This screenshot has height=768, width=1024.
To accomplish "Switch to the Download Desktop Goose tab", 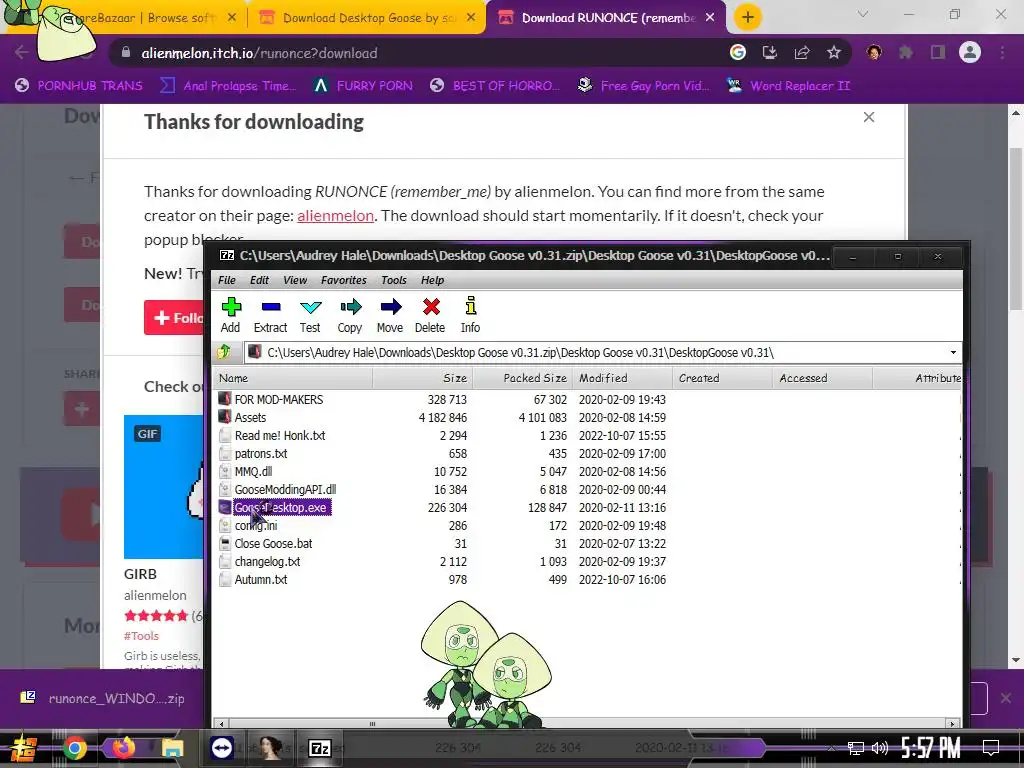I will (x=369, y=18).
